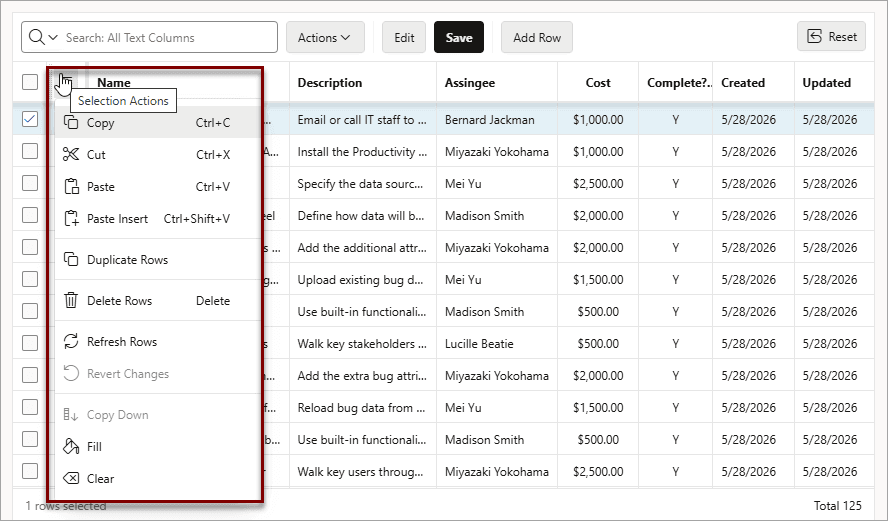Click the trash can Delete Rows icon
The height and width of the screenshot is (521, 888).
click(71, 300)
